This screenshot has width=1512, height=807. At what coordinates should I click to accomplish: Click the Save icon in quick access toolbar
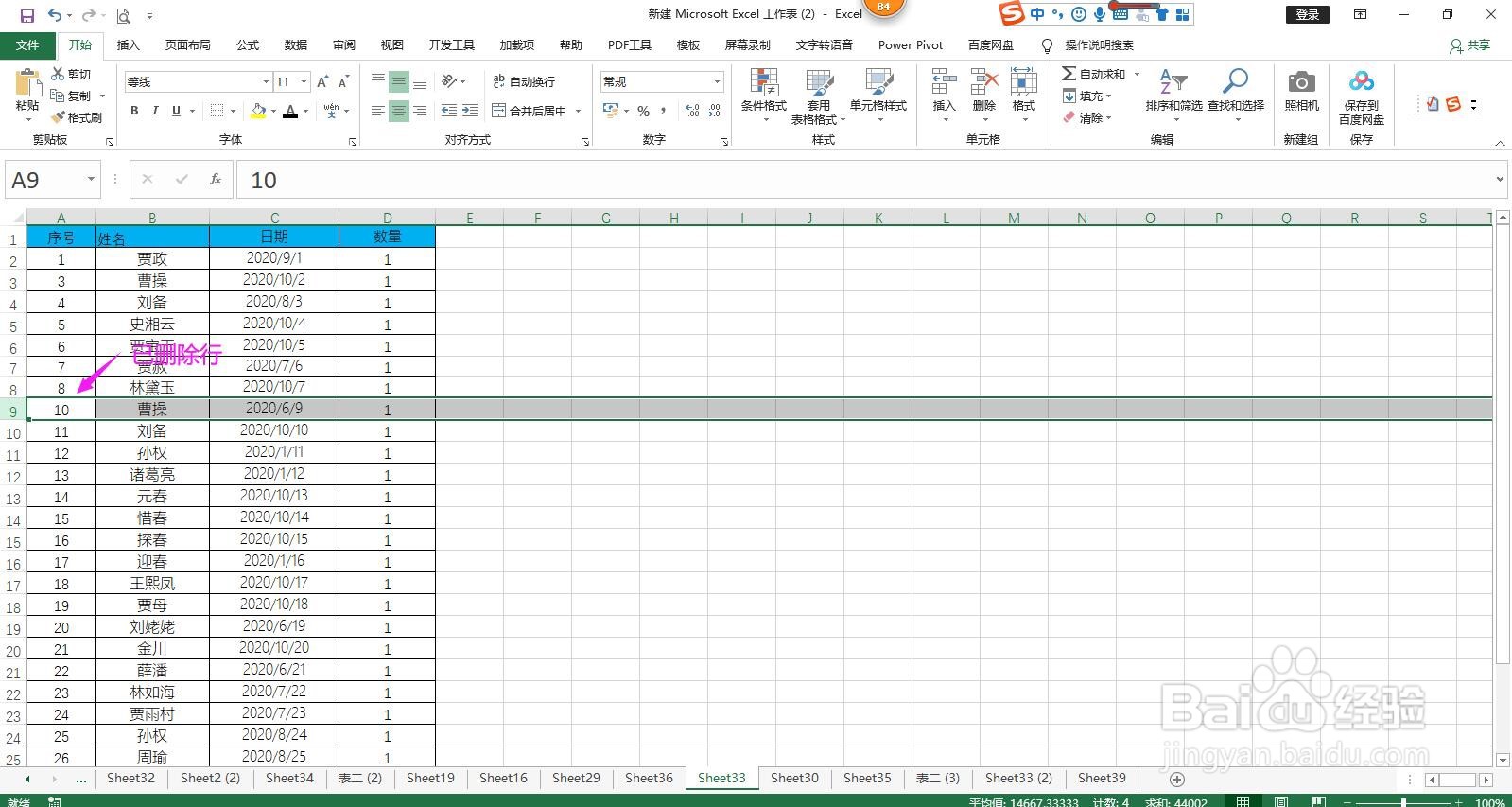[x=26, y=15]
